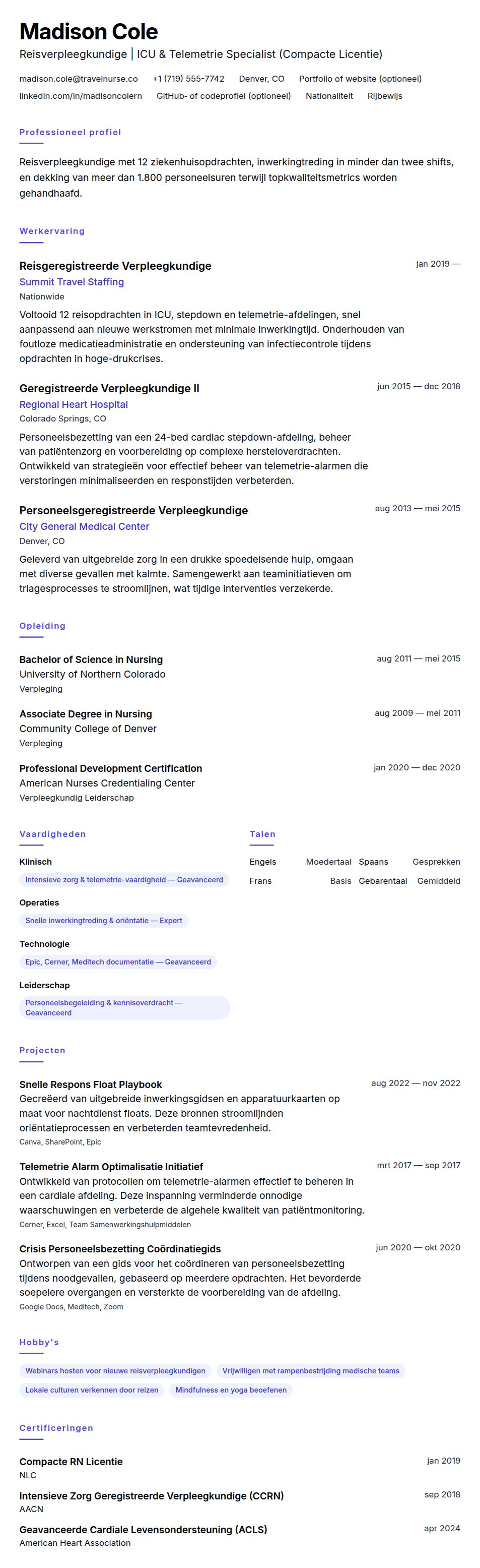Click the certification date apr 2024
This screenshot has height=1568, width=480.
pos(442,1529)
